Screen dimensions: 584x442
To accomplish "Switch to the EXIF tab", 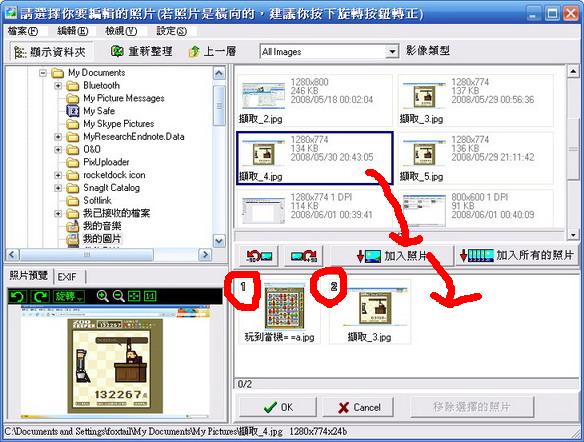I will tap(67, 277).
